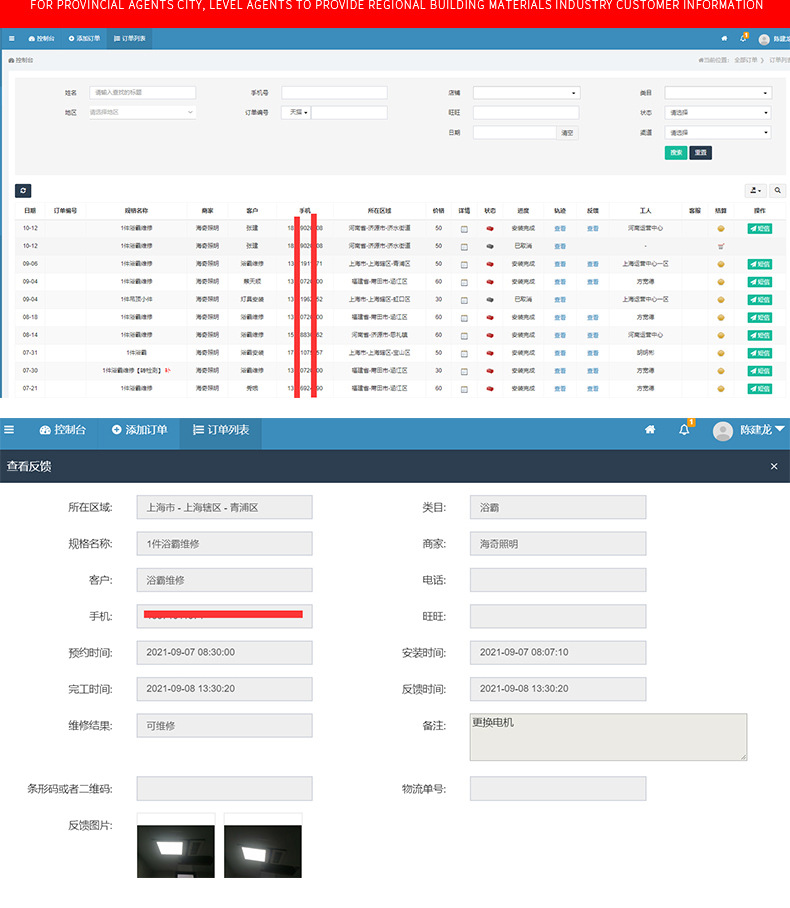This screenshot has width=790, height=908.
Task: Open the 状态 status dropdown
Action: 718,112
